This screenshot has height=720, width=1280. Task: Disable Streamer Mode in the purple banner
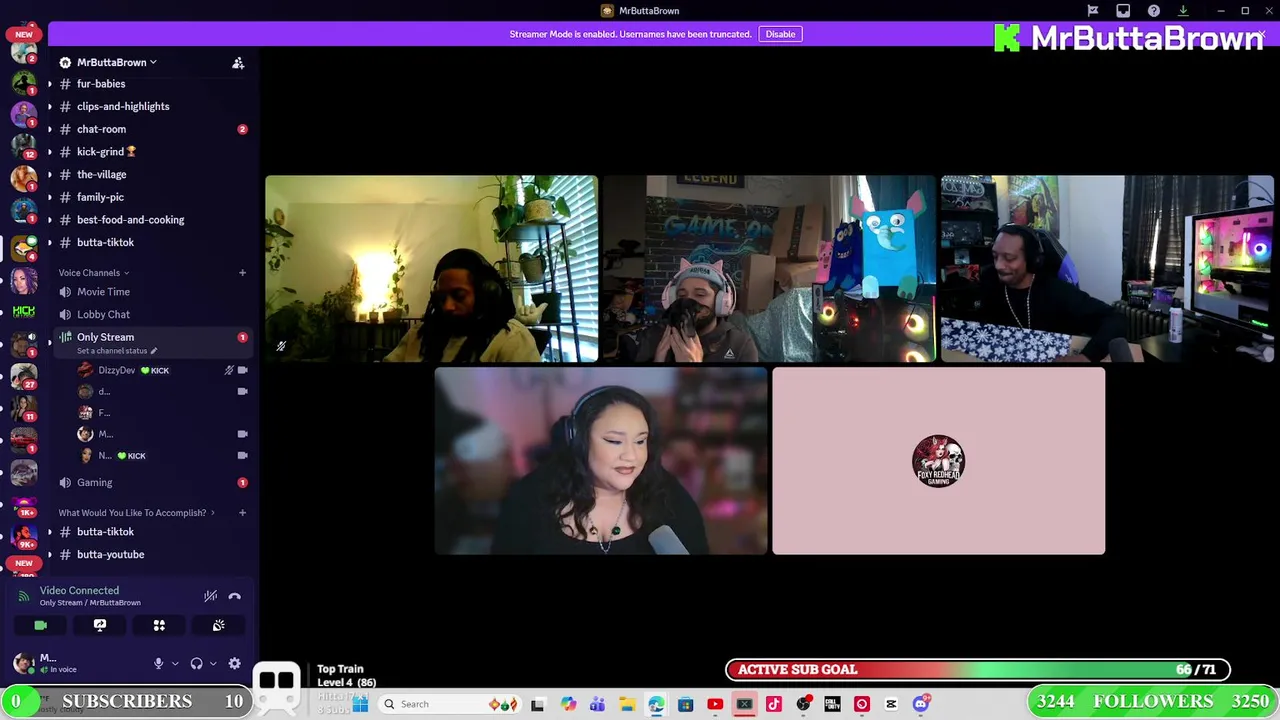tap(780, 34)
